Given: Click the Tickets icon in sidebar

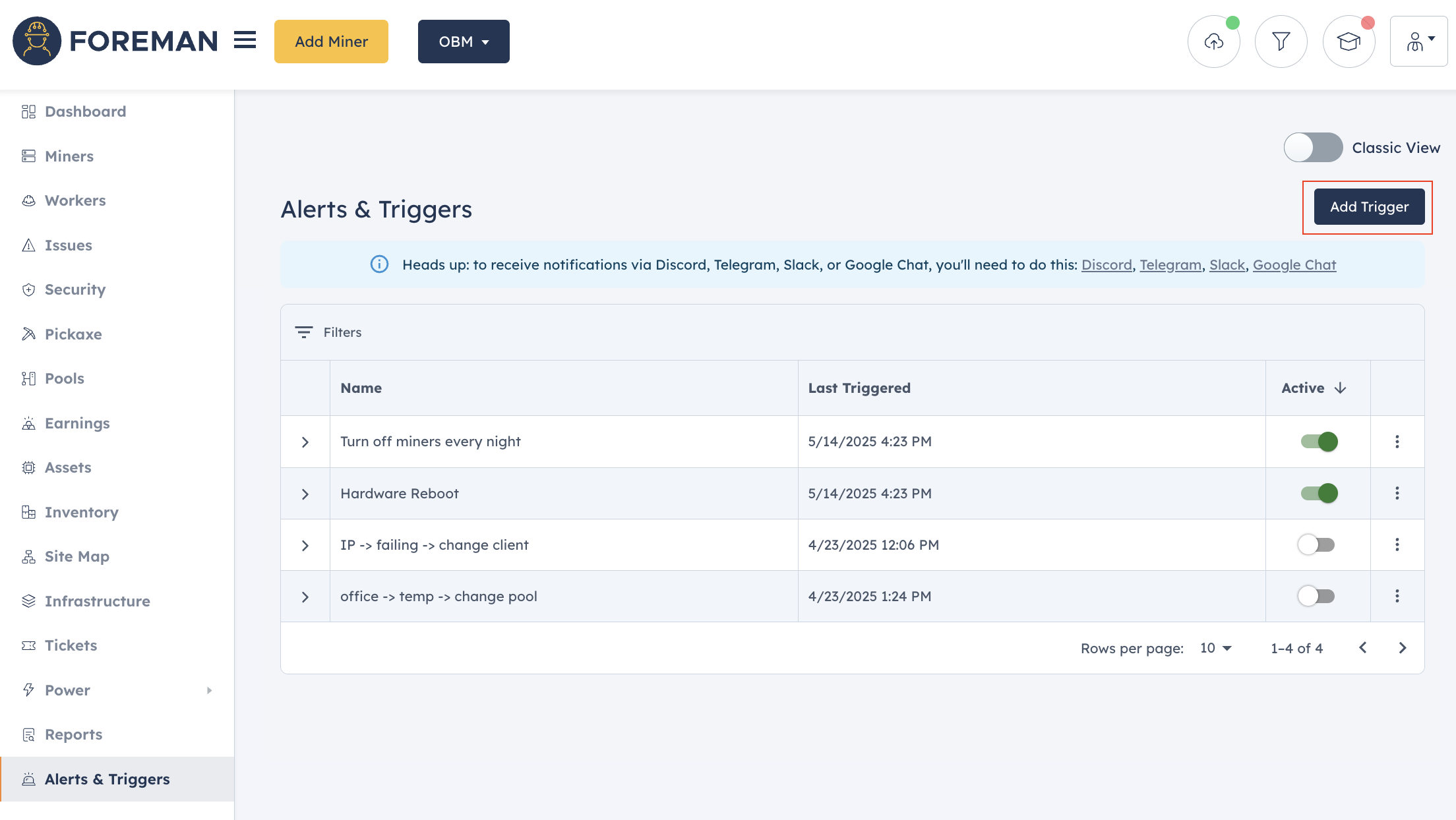Looking at the screenshot, I should pyautogui.click(x=28, y=645).
